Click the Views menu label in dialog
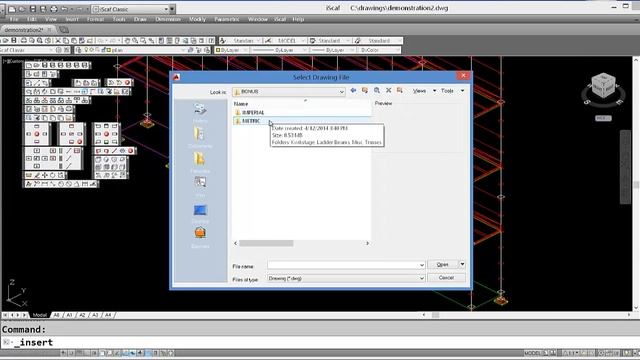Screen dimensions: 640x360 (x=419, y=91)
